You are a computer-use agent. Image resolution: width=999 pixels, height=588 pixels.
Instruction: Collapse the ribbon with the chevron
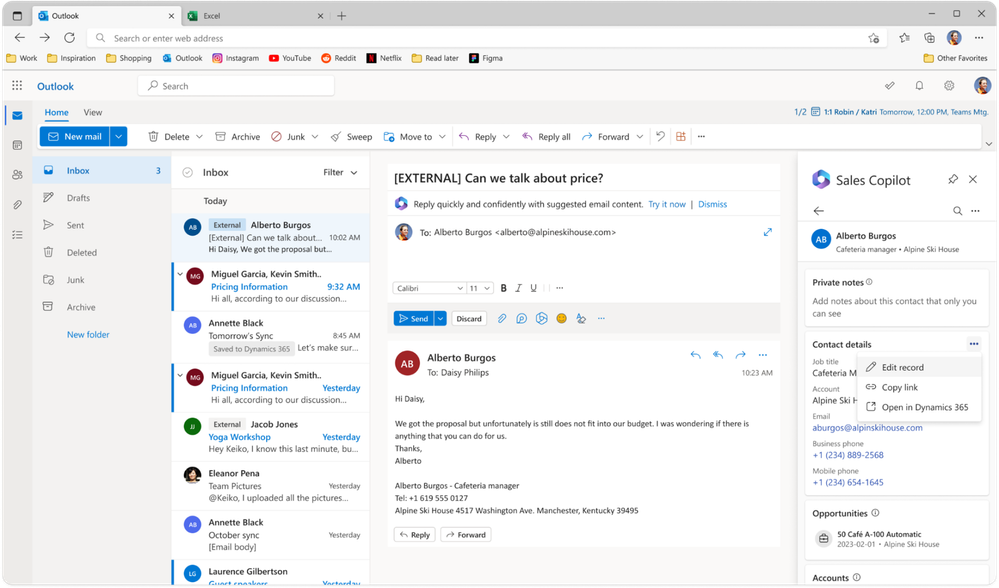coord(989,144)
